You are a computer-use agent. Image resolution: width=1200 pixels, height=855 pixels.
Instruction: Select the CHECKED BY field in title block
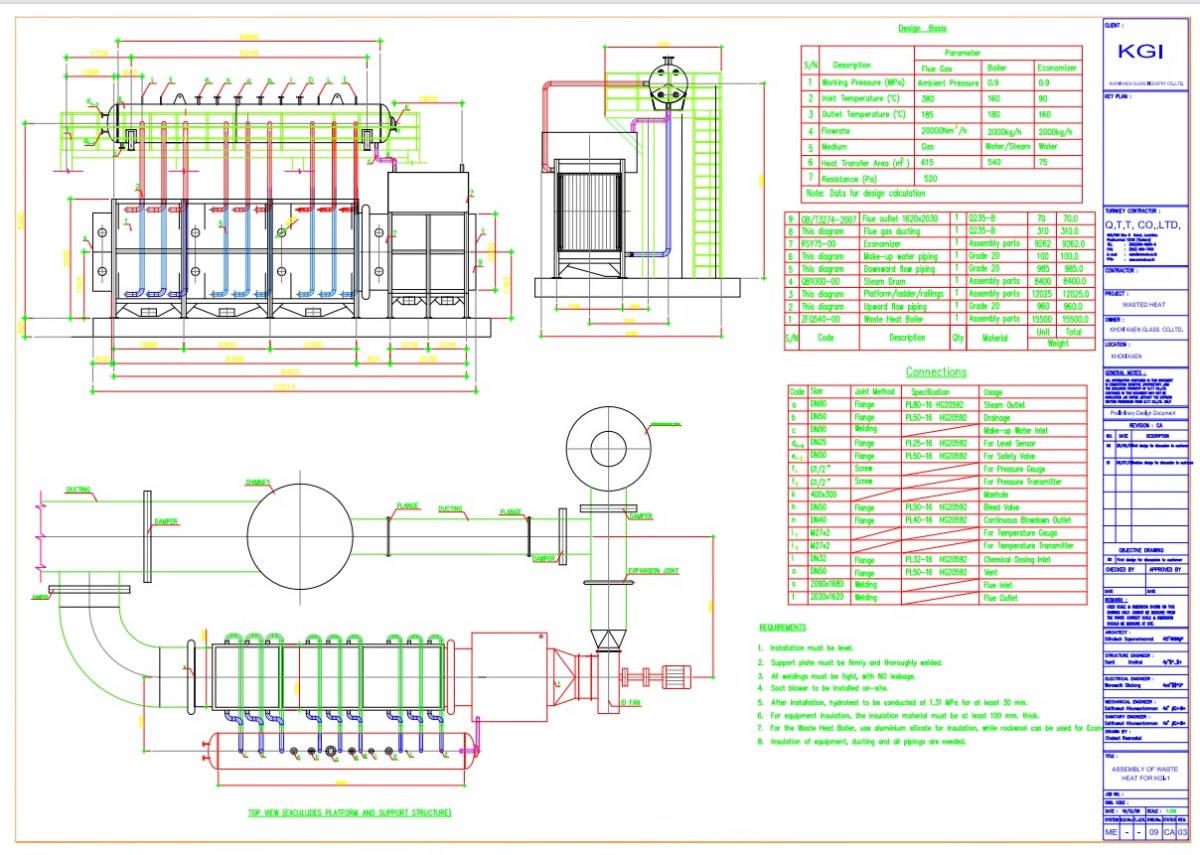coord(1118,567)
